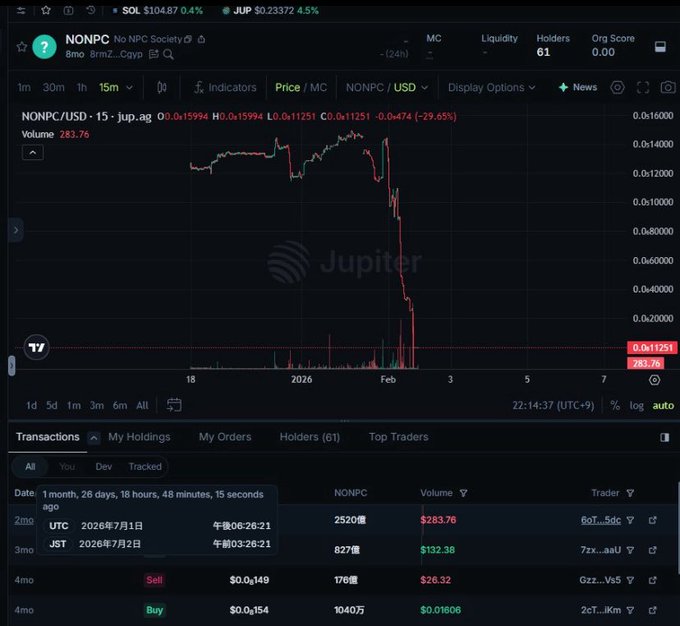Switch to the Top Traders tab
This screenshot has height=626, width=680.
(x=399, y=437)
